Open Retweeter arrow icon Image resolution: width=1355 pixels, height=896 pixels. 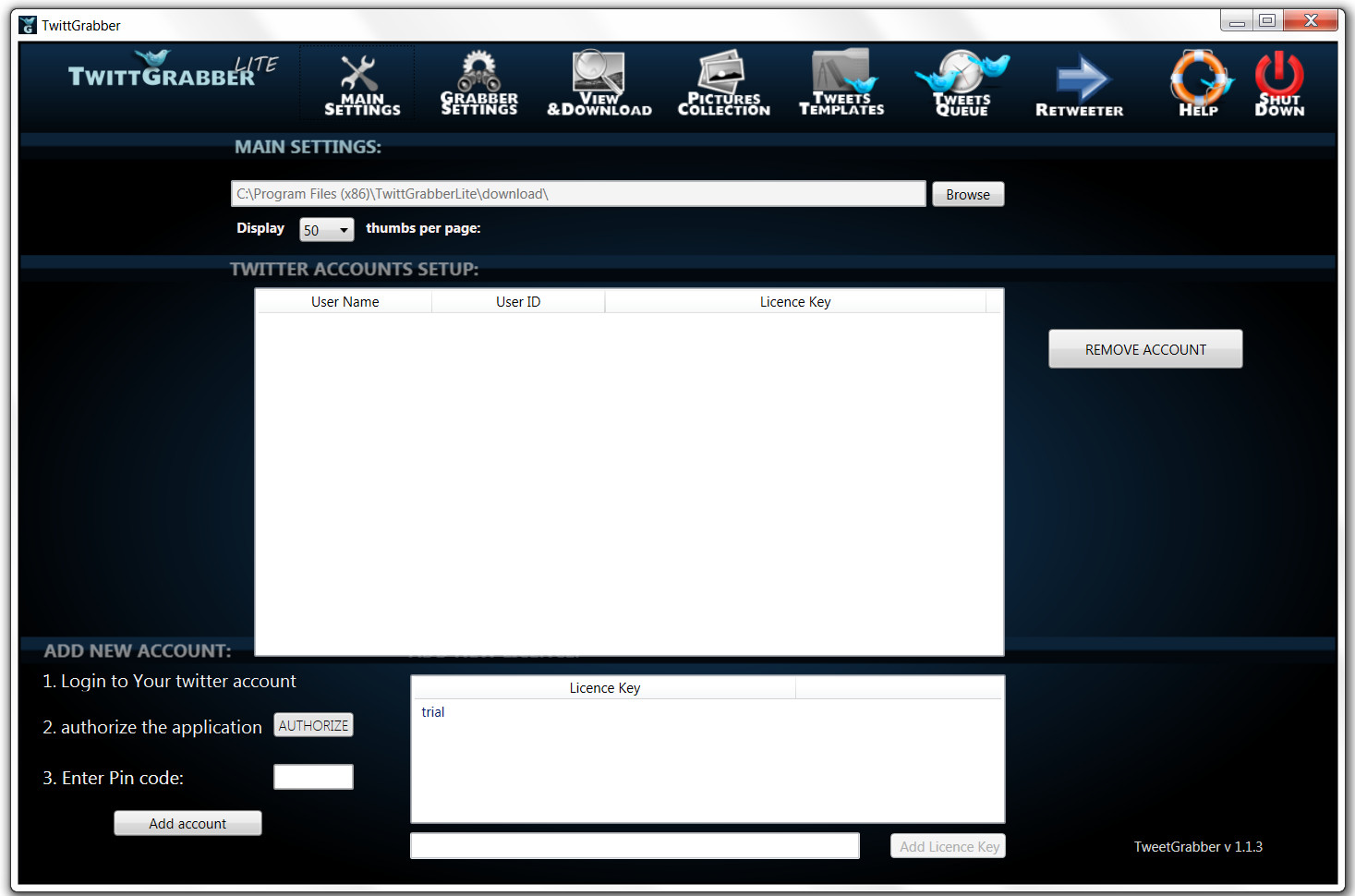pyautogui.click(x=1079, y=85)
